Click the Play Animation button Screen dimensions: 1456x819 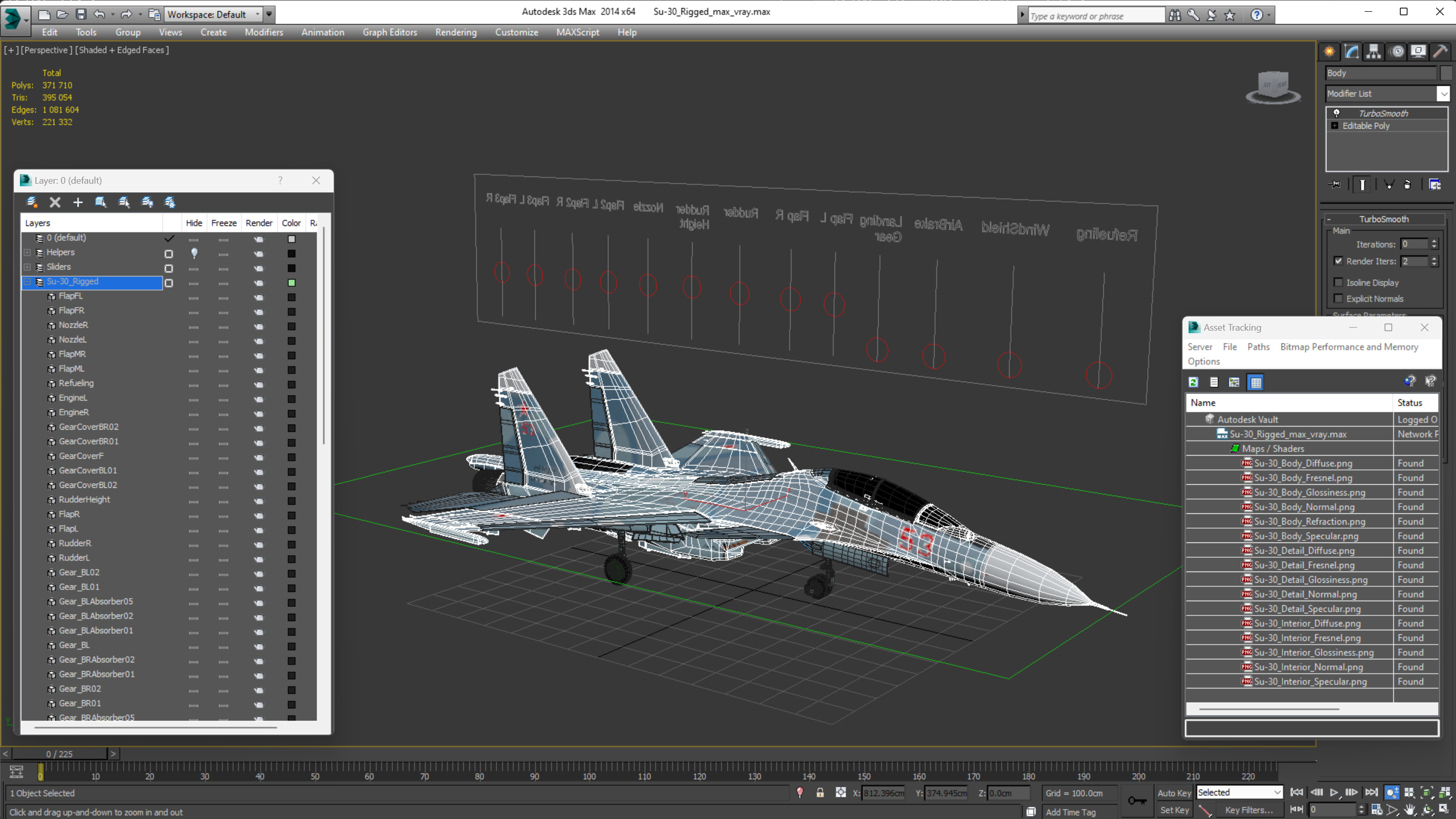[1334, 792]
